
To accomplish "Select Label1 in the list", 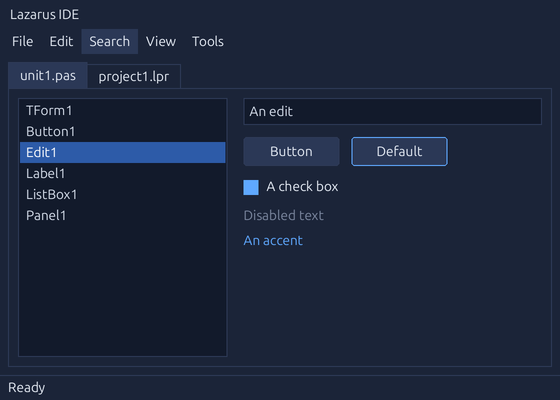I will pyautogui.click(x=122, y=174).
